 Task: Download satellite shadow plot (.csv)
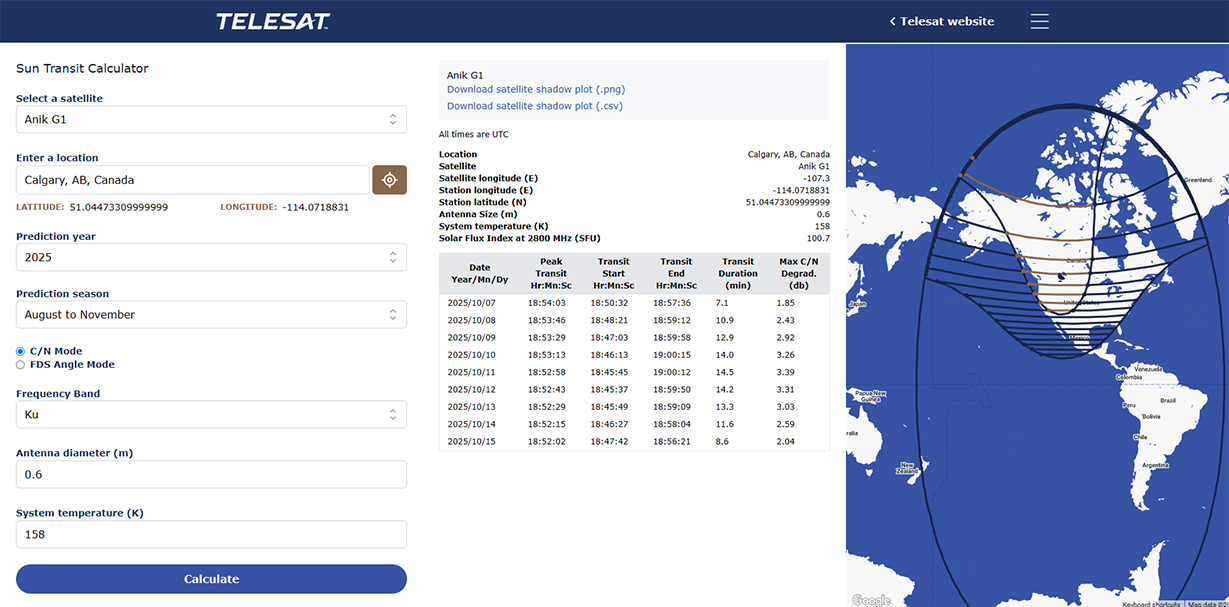pyautogui.click(x=535, y=106)
